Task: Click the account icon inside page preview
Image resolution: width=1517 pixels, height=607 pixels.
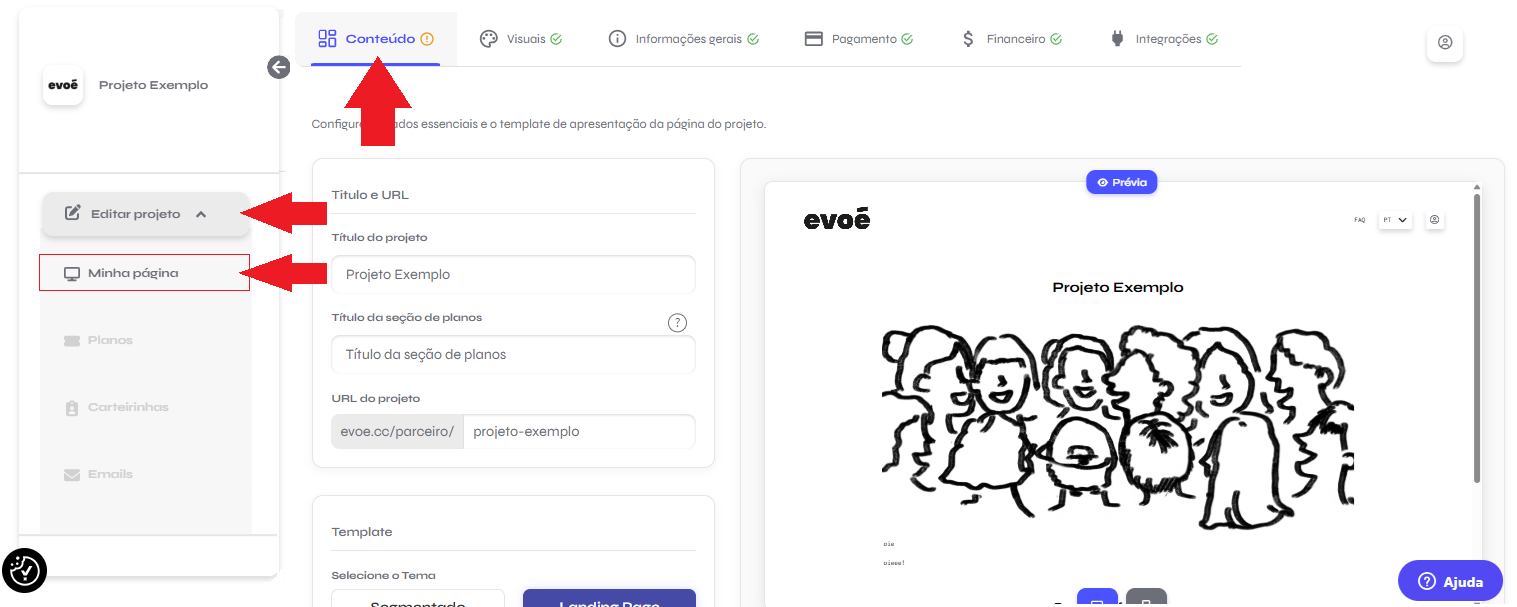Action: pos(1435,220)
